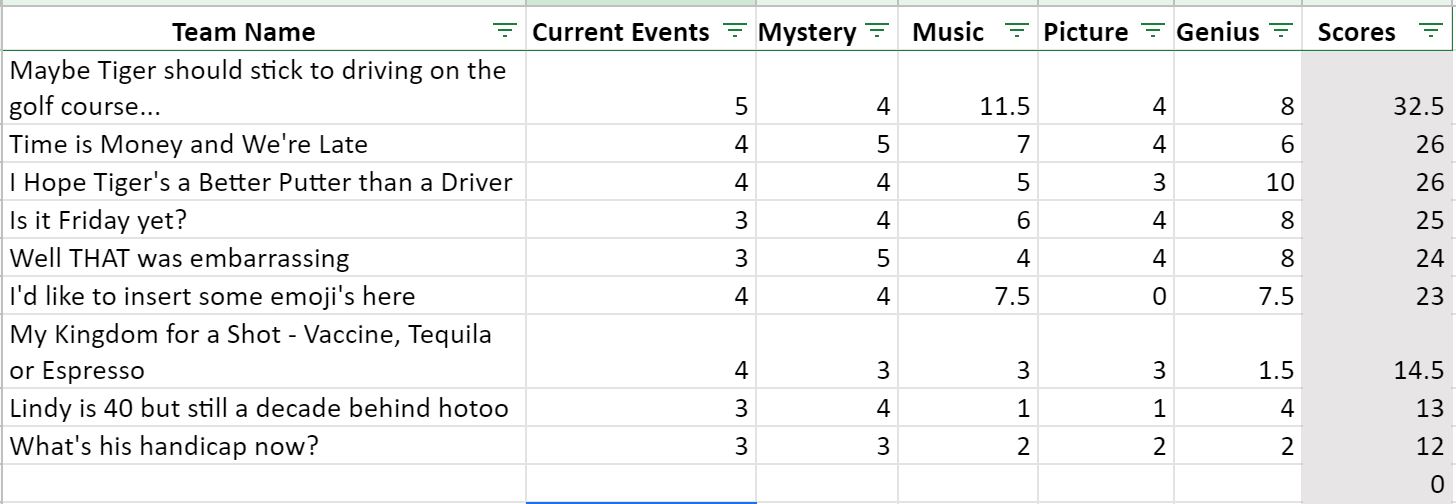Open the Current Events filter icon
The width and height of the screenshot is (1456, 504).
[x=735, y=32]
